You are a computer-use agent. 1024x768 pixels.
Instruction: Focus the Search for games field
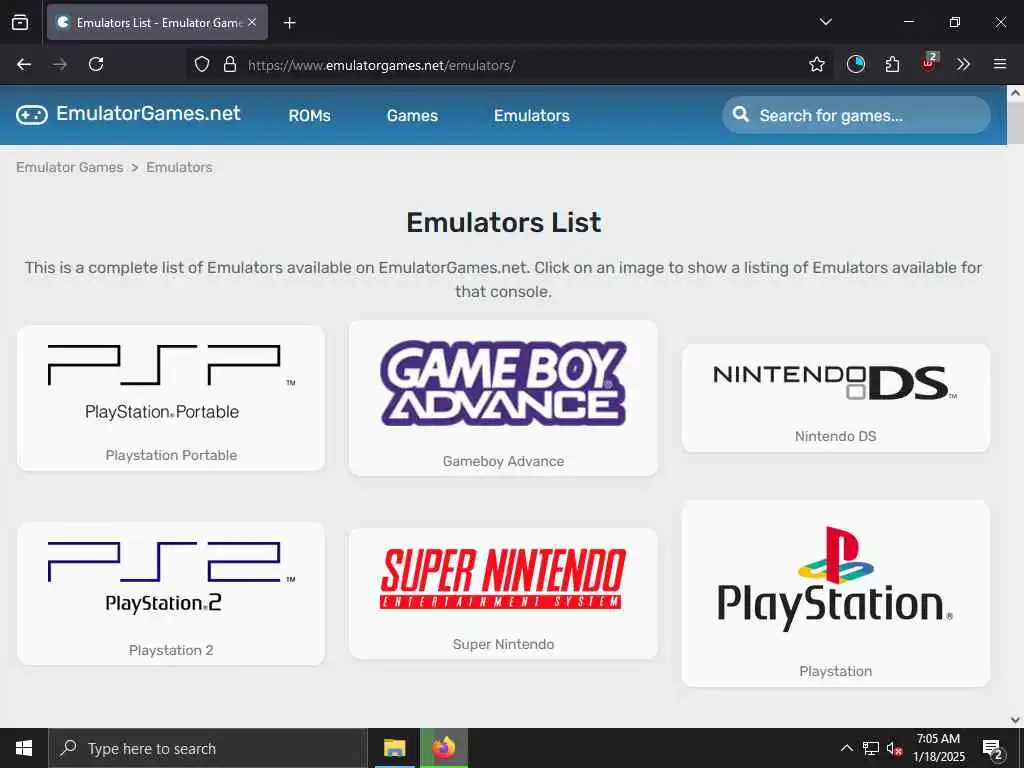click(x=856, y=115)
